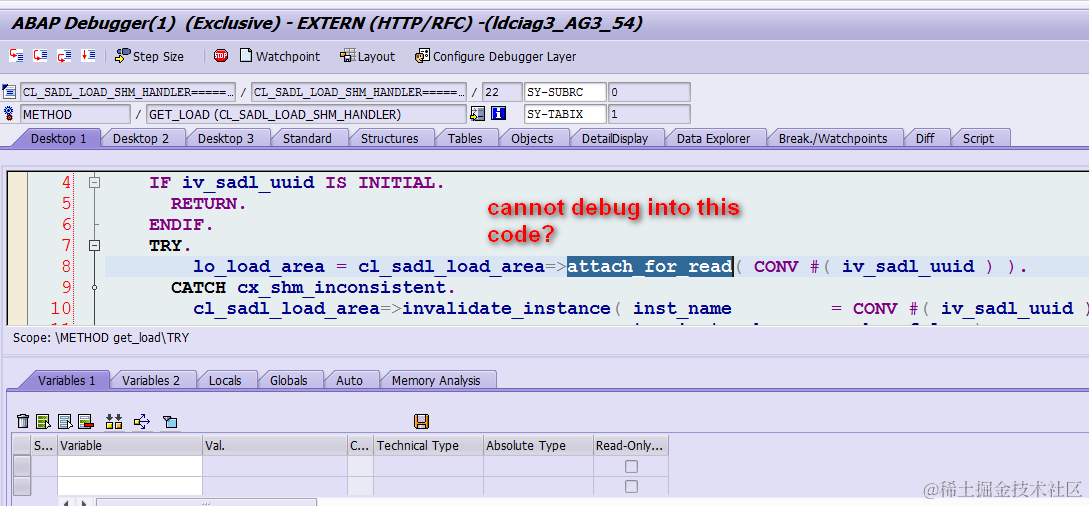Image resolution: width=1089 pixels, height=506 pixels.
Task: Select the Locals tab
Action: tap(225, 380)
